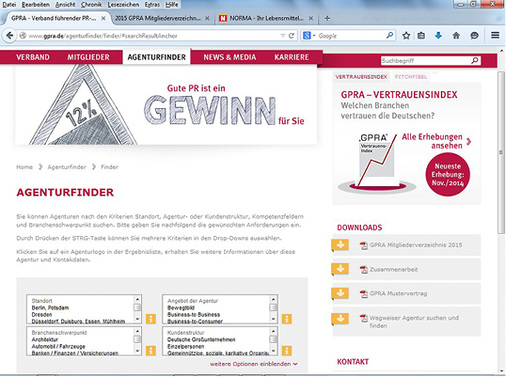This screenshot has height=377, width=506.
Task: Select the PITCHFIBEL sidebar tab
Action: pos(411,77)
